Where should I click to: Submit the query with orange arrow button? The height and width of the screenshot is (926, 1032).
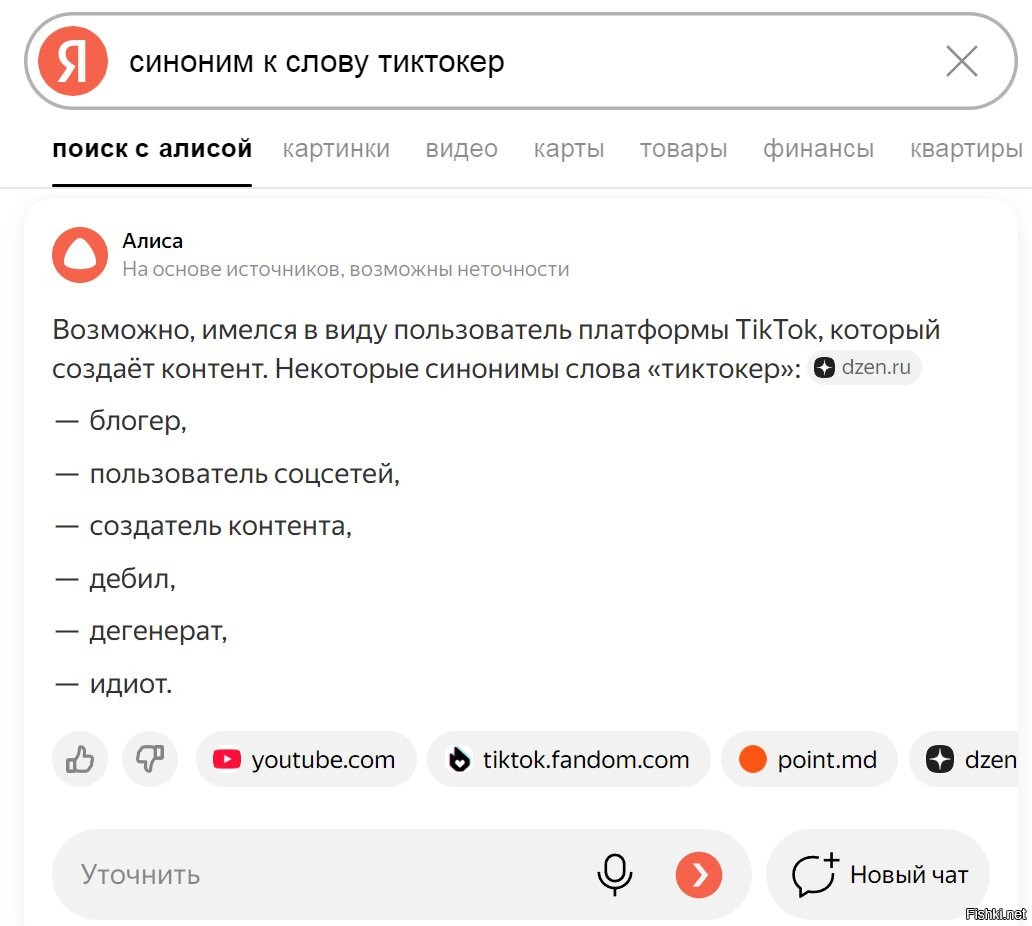[x=699, y=875]
